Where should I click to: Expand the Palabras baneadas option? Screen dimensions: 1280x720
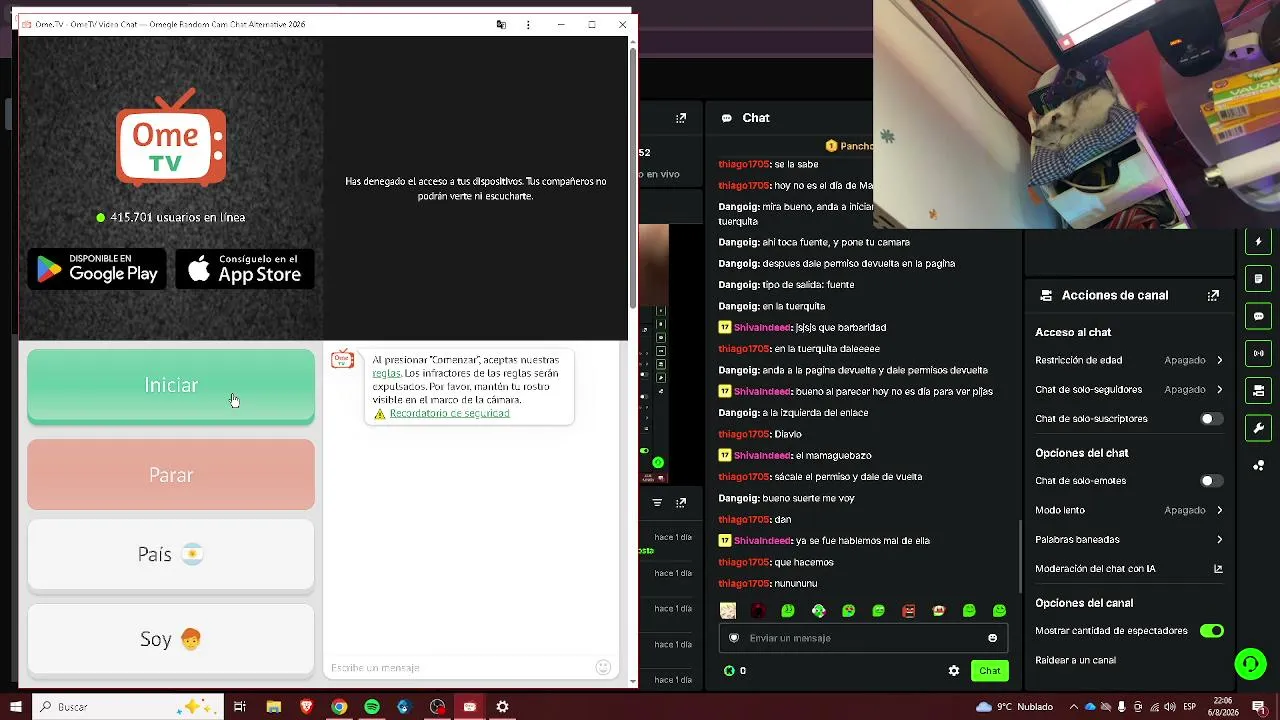(x=1129, y=540)
